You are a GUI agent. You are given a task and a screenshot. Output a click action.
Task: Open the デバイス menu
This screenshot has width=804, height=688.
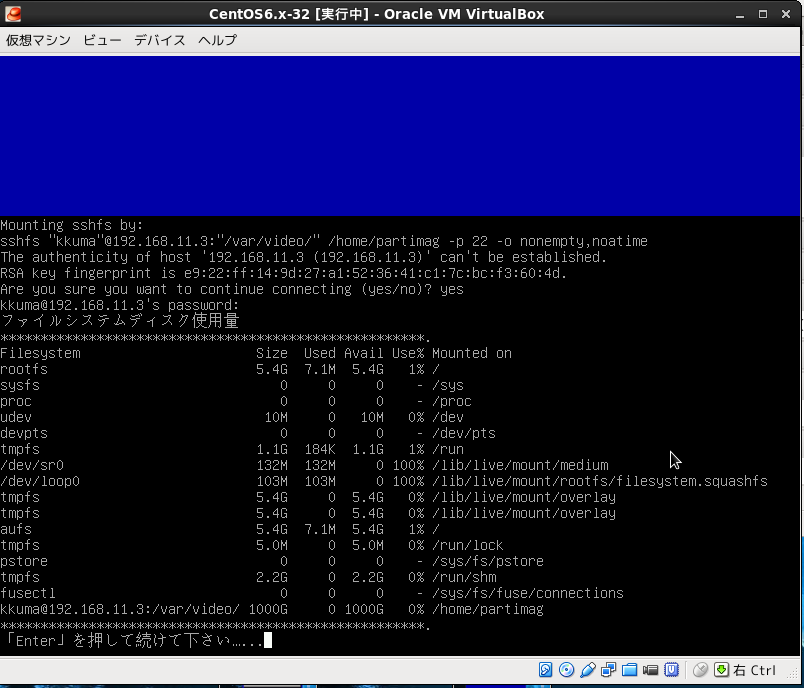[160, 40]
